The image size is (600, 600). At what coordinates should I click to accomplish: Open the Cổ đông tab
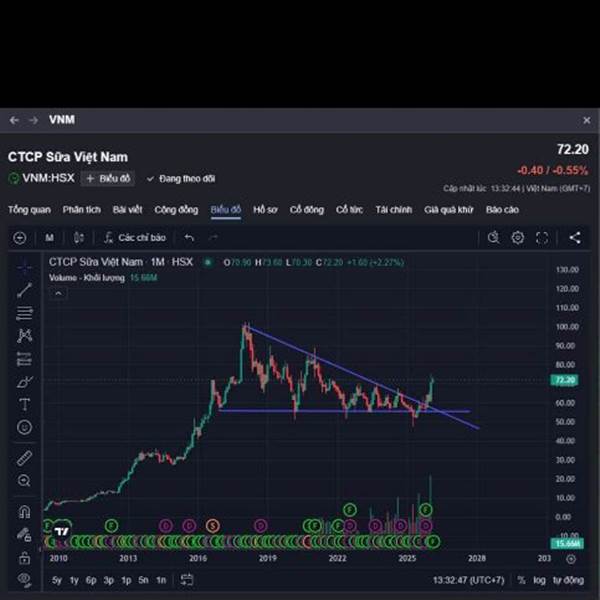tap(306, 210)
